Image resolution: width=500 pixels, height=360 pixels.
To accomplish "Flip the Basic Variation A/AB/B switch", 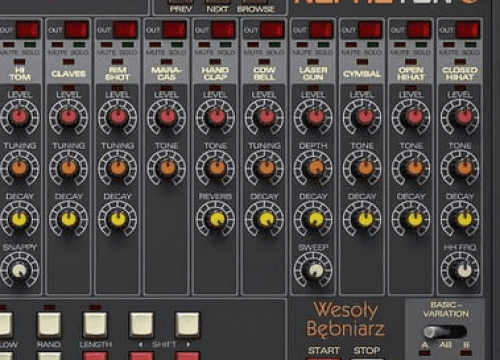I will coord(445,332).
